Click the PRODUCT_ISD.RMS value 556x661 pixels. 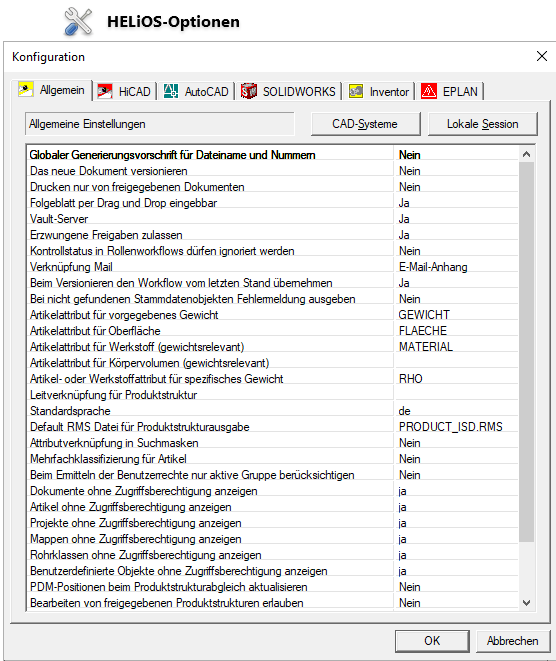click(451, 427)
